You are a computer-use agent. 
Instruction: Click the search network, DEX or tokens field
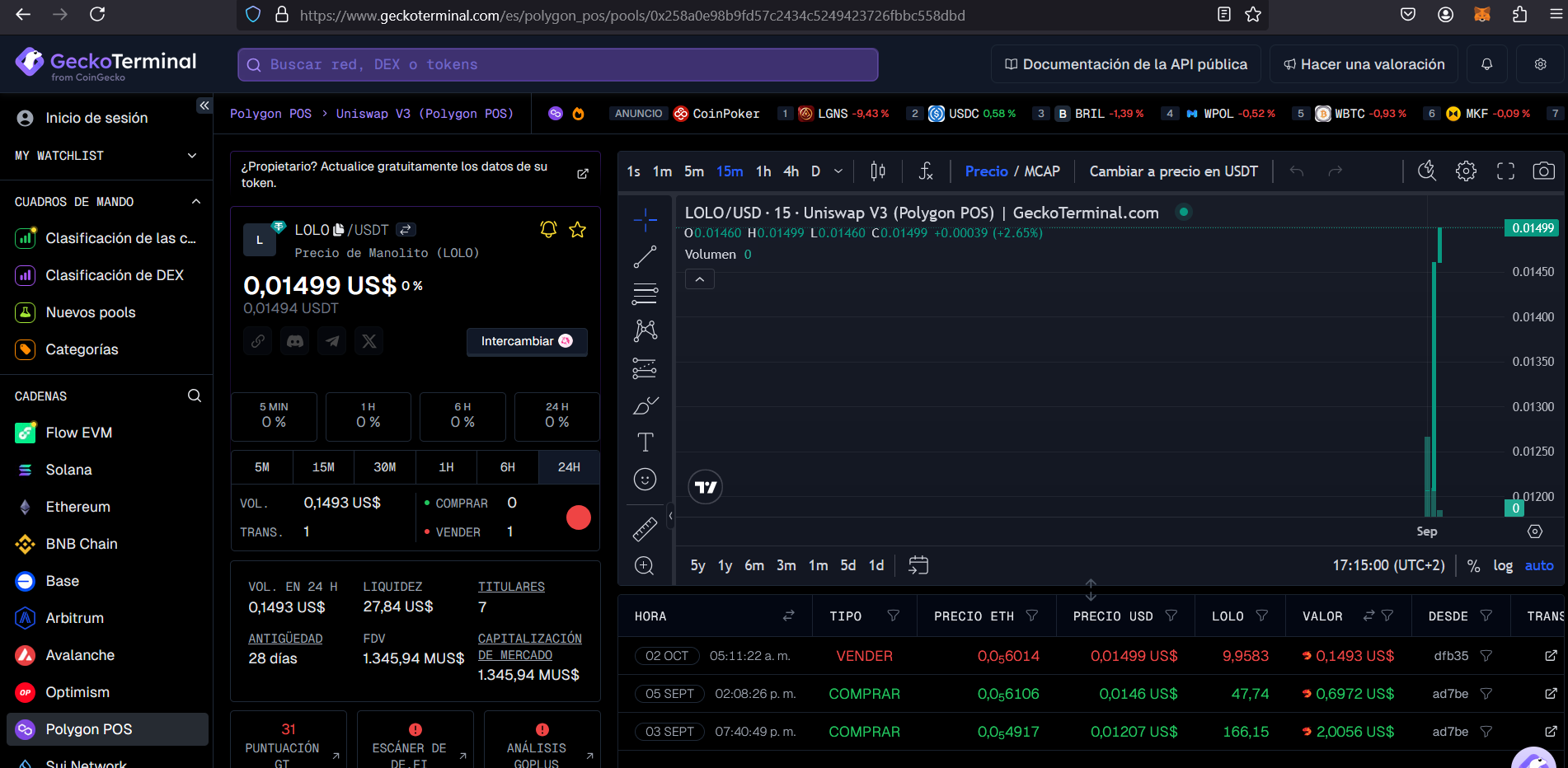[557, 65]
